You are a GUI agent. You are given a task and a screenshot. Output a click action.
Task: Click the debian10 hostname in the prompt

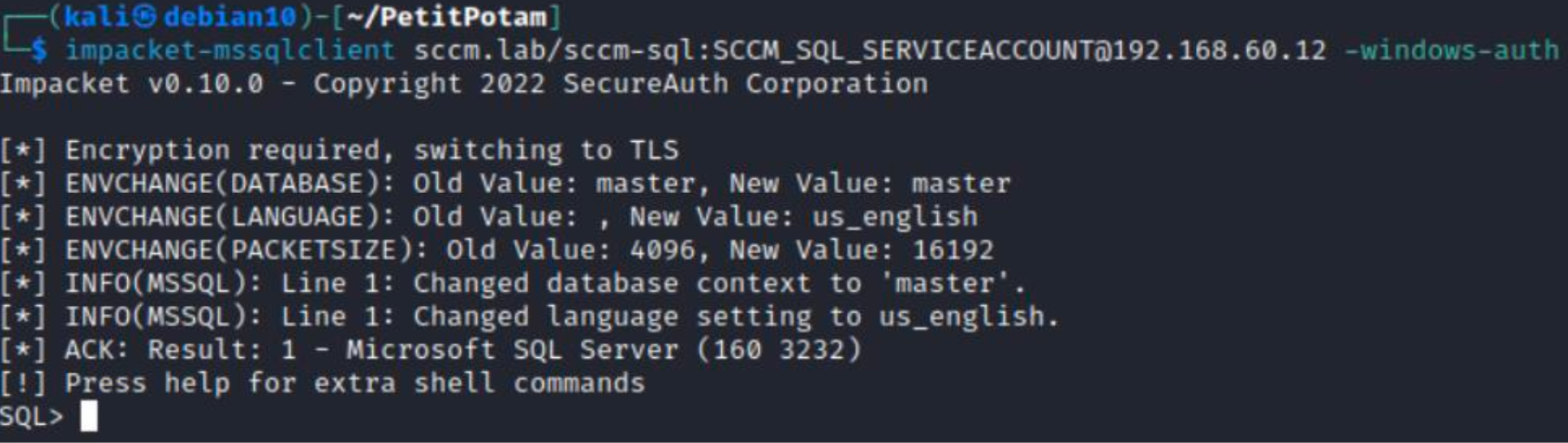pos(230,17)
